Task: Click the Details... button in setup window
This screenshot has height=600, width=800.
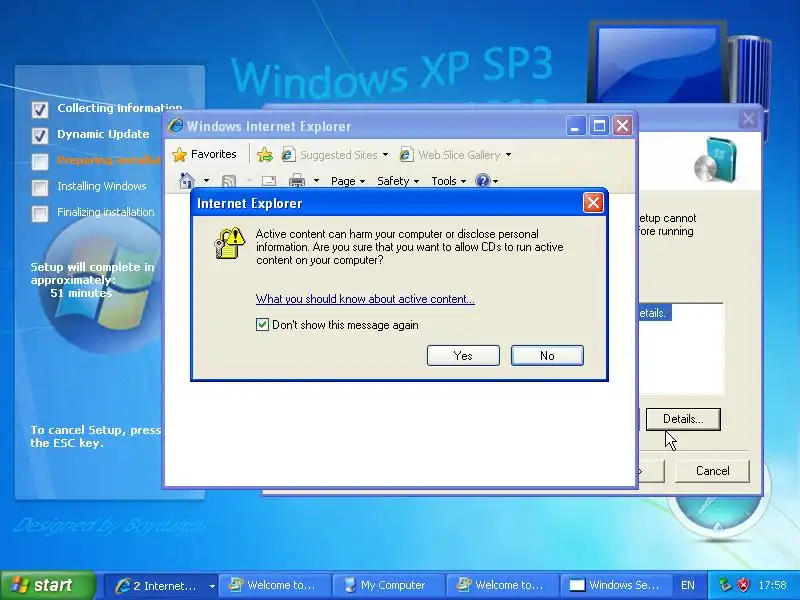Action: [x=683, y=419]
